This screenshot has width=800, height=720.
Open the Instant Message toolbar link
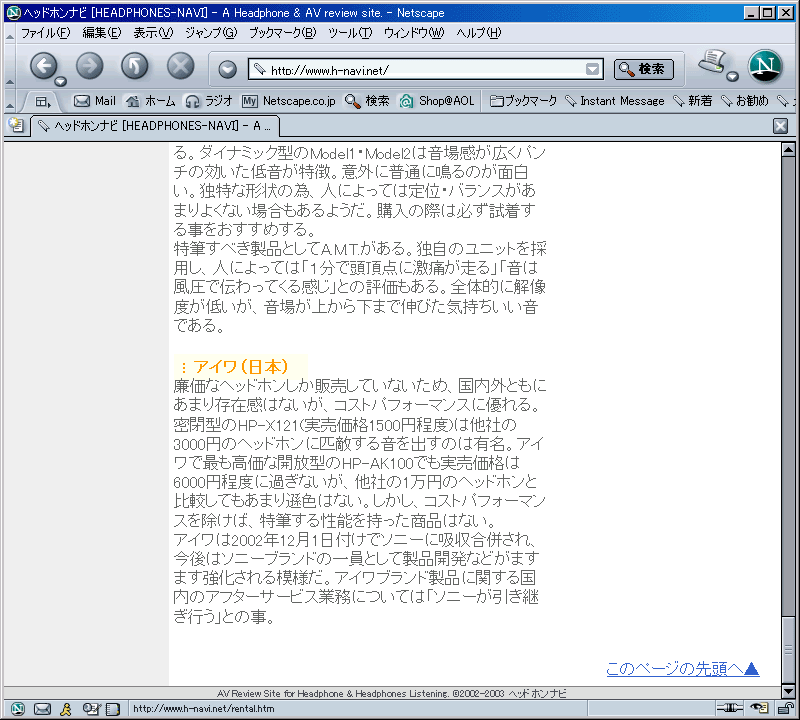coord(615,101)
